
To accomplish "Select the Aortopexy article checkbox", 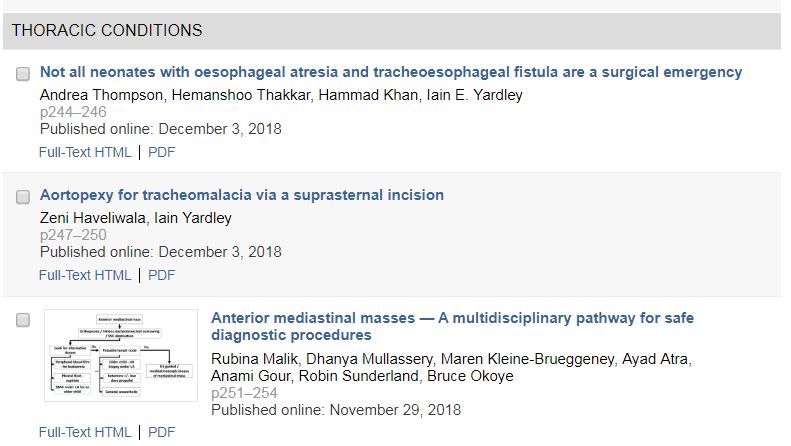I will pyautogui.click(x=23, y=197).
